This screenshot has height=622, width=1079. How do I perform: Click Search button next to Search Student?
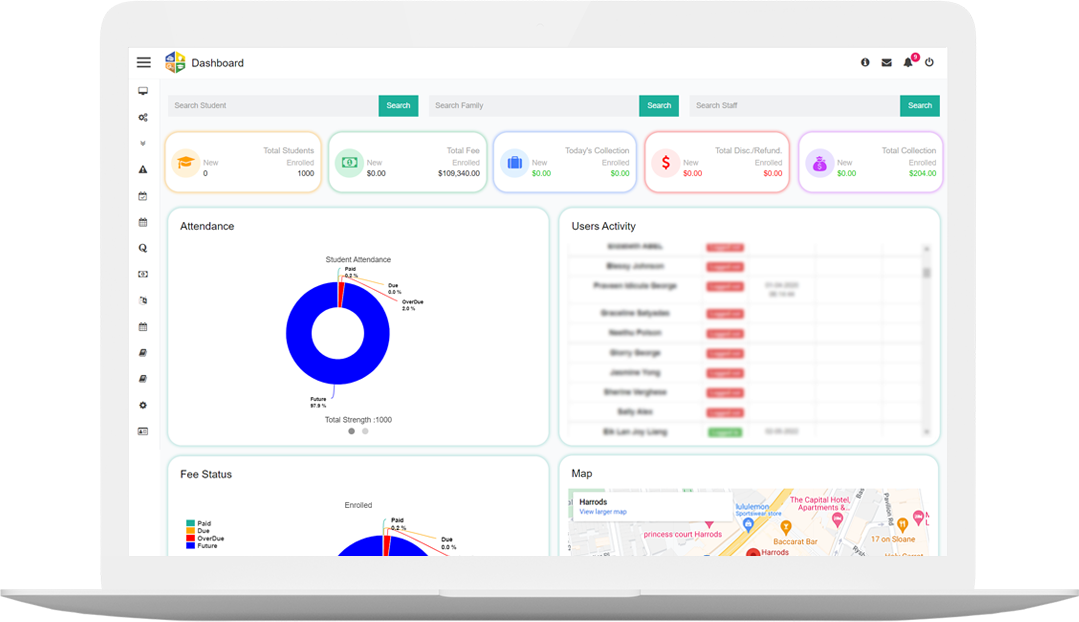click(x=398, y=106)
